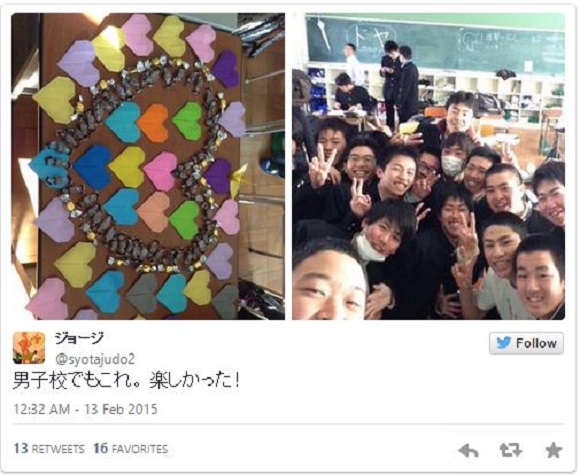Click the reply arrow icon
Viewport: 580px width, 475px height.
click(468, 451)
